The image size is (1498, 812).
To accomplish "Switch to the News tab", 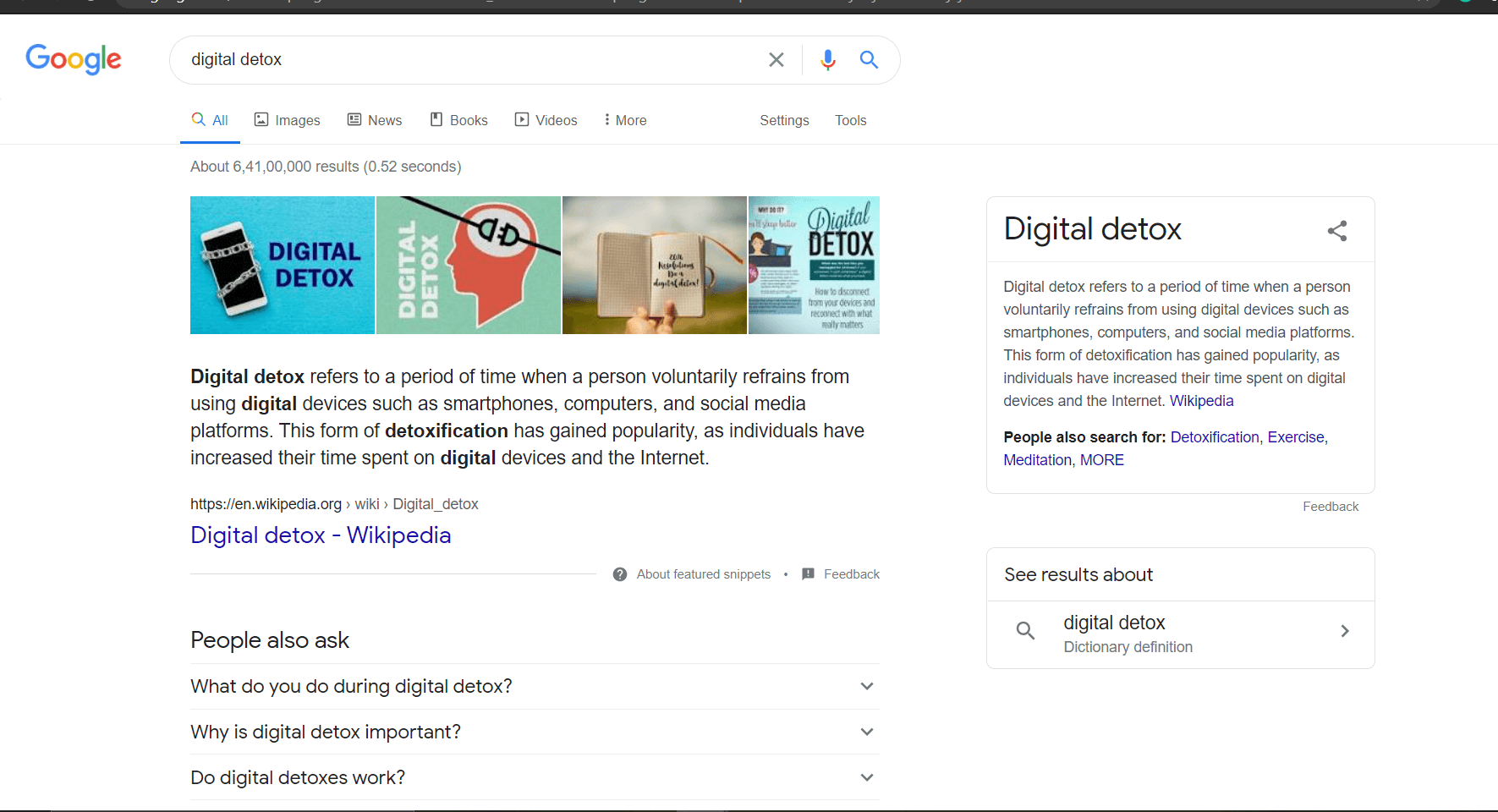I will tap(375, 120).
